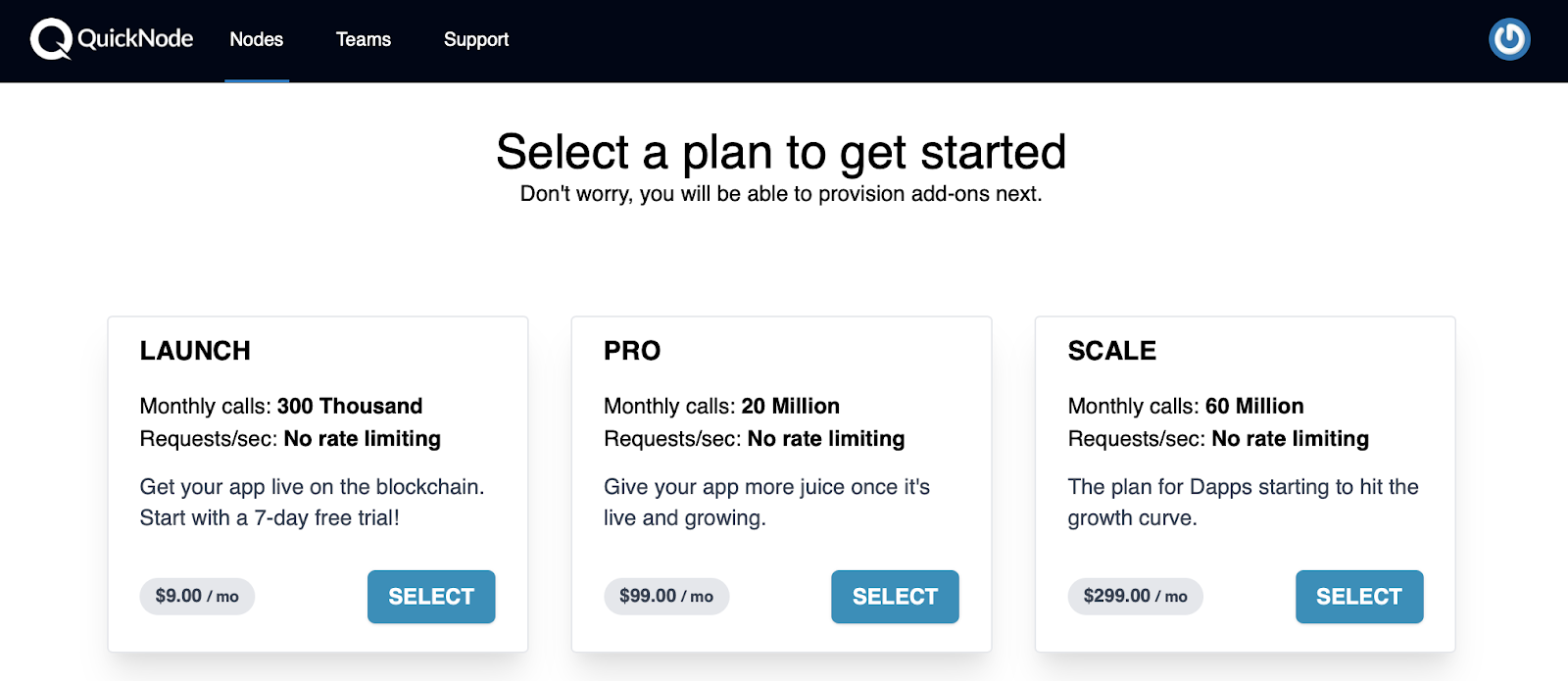Click the LAUNCH card title
The height and width of the screenshot is (681, 1568).
tap(195, 351)
